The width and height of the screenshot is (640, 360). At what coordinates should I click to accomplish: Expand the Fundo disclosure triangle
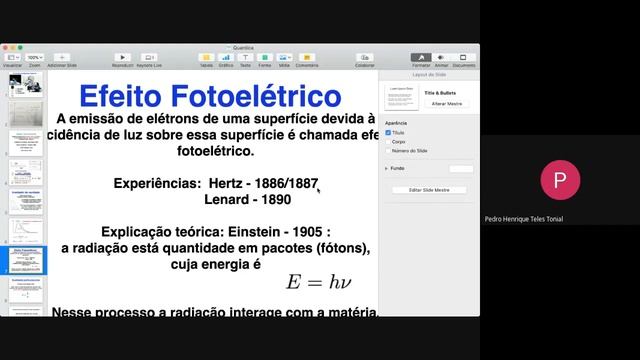pyautogui.click(x=387, y=168)
